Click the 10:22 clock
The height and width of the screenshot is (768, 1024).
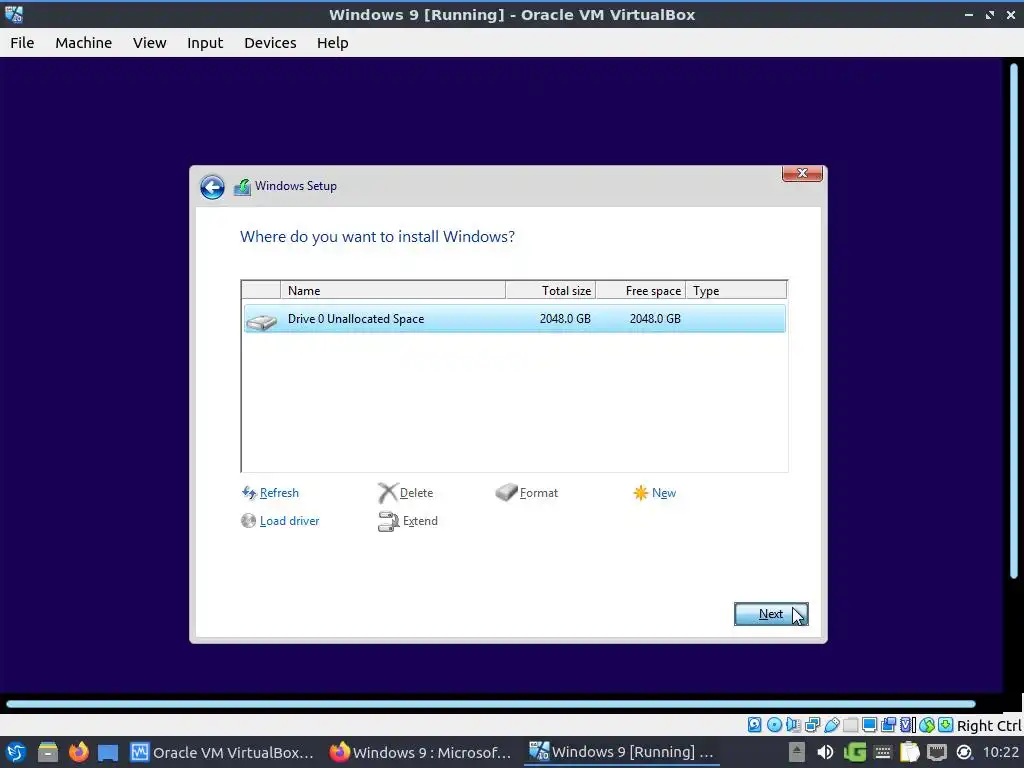pos(1000,752)
